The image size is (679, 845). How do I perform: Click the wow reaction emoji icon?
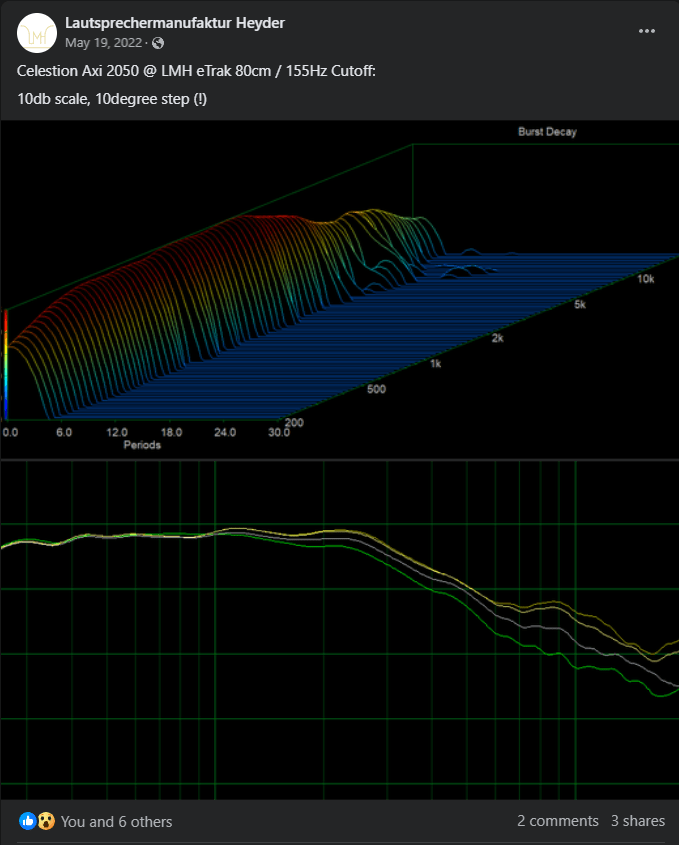pos(46,821)
